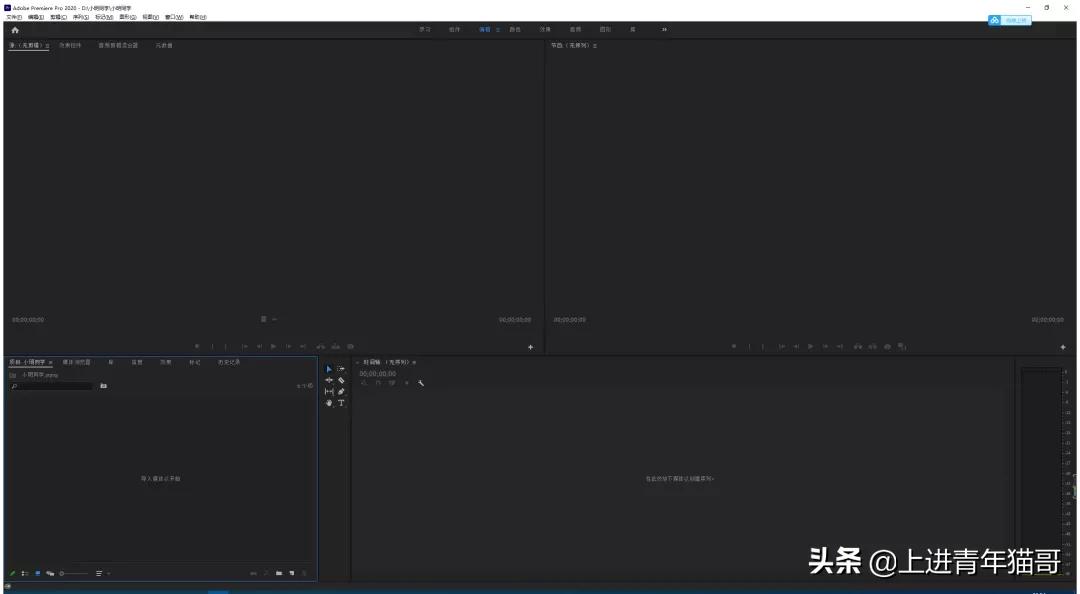
Task: Select the Hand tool
Action: 328,402
